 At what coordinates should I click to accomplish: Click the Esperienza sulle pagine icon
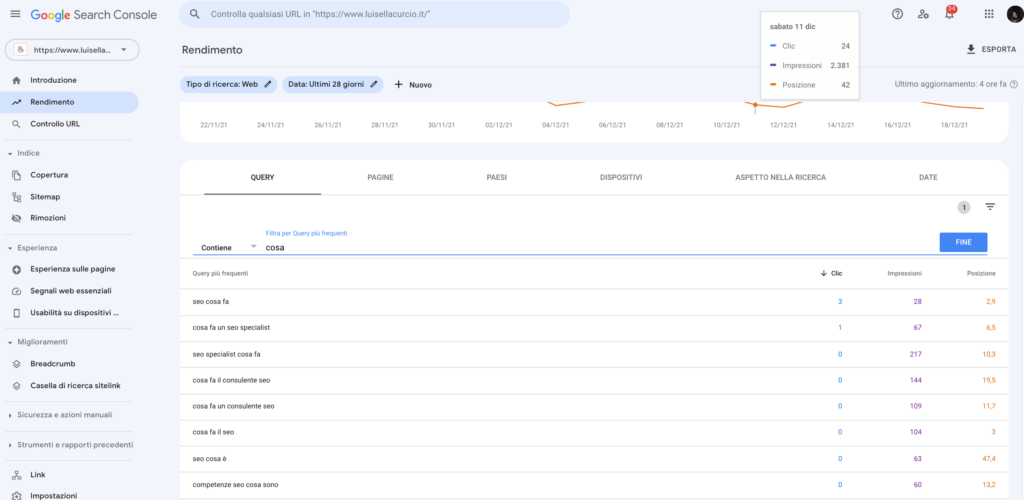point(16,269)
